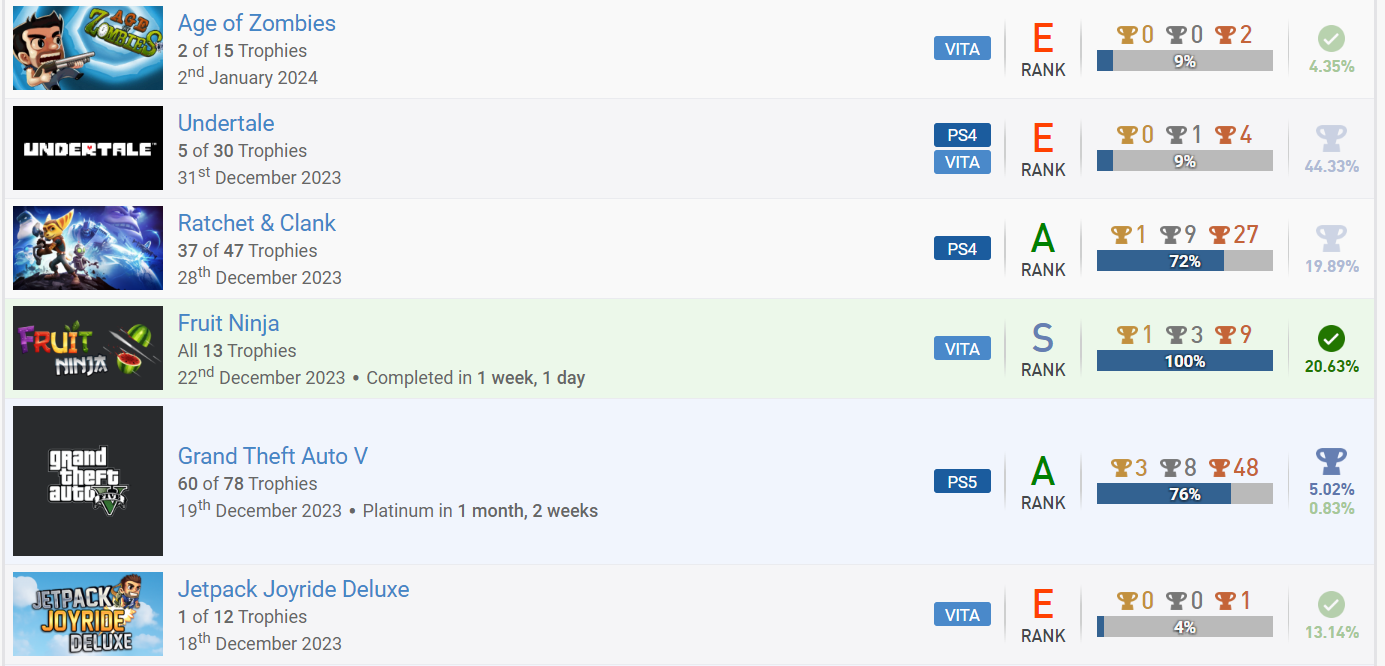Click the S rank of Fruit Ninja

[1043, 339]
